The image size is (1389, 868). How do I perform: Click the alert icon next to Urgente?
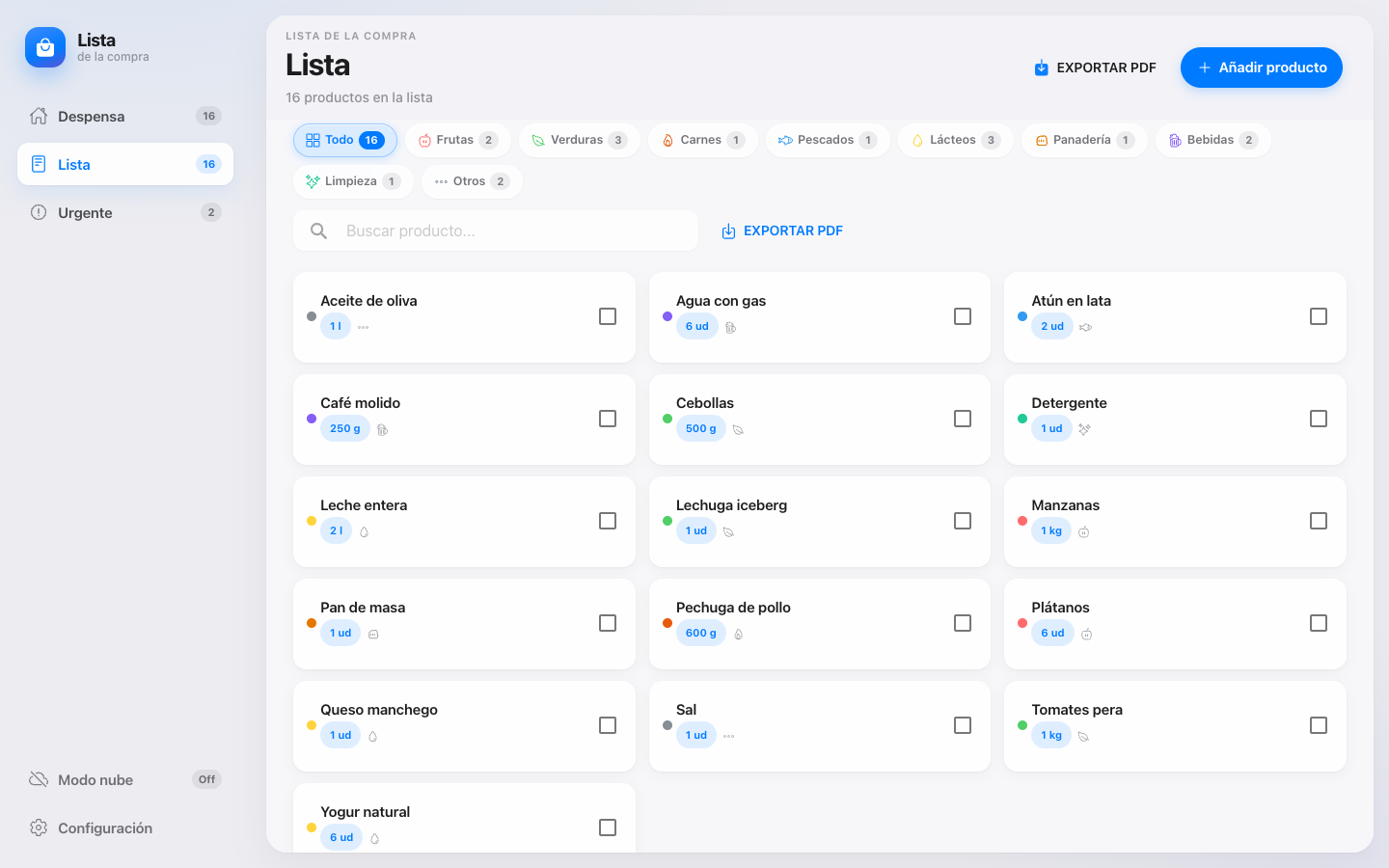pos(39,212)
